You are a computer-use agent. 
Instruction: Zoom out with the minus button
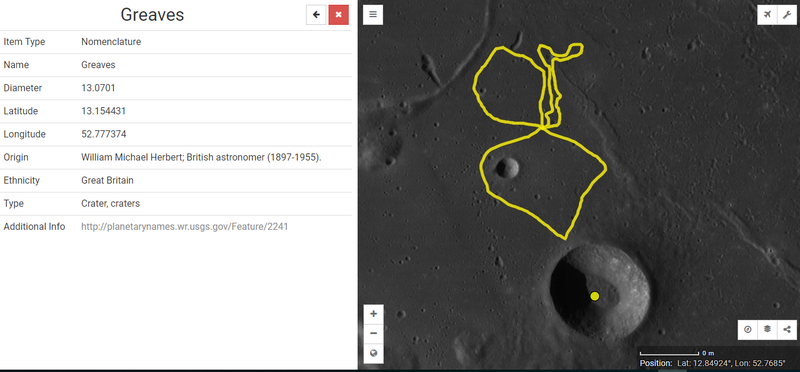pos(373,333)
